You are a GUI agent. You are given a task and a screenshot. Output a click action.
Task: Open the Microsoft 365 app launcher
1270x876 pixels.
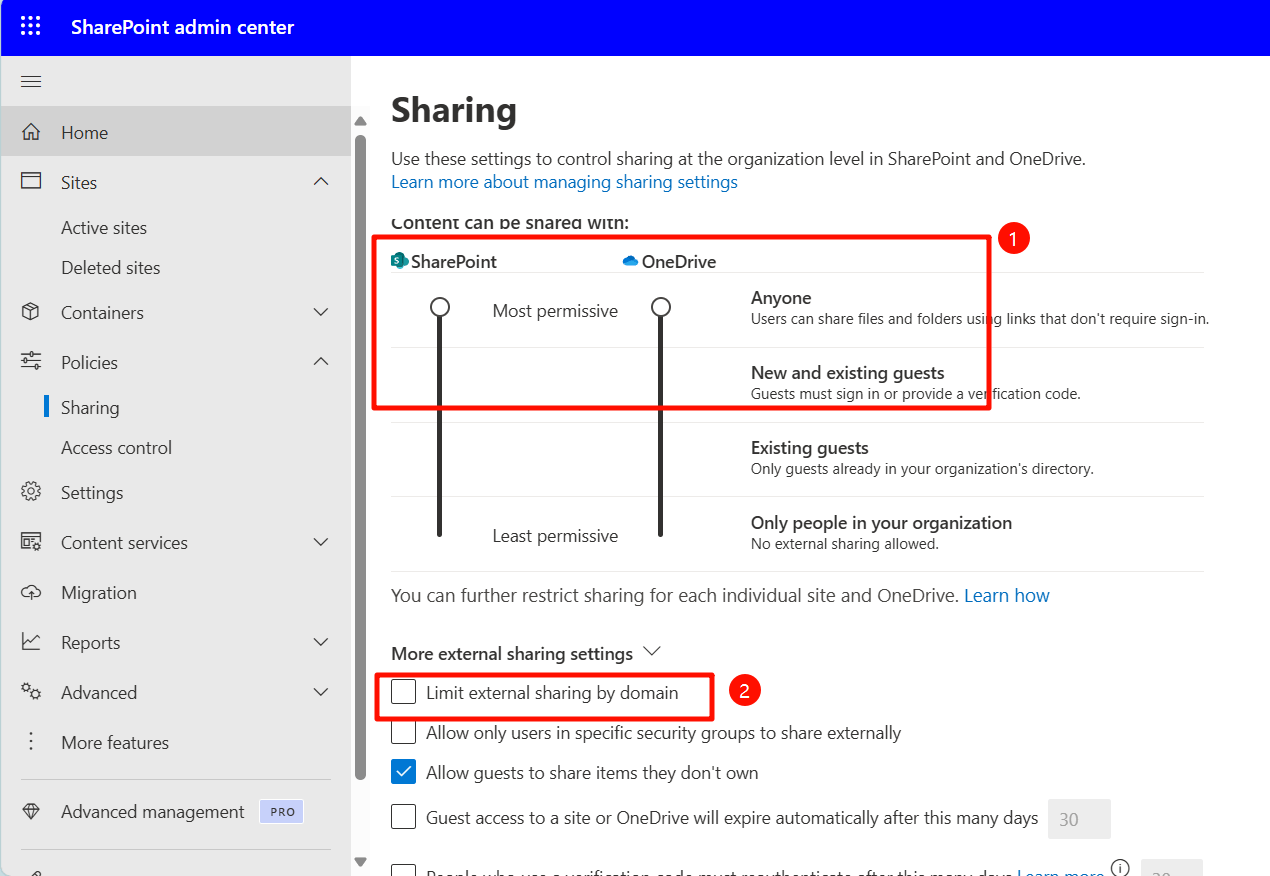(x=29, y=27)
